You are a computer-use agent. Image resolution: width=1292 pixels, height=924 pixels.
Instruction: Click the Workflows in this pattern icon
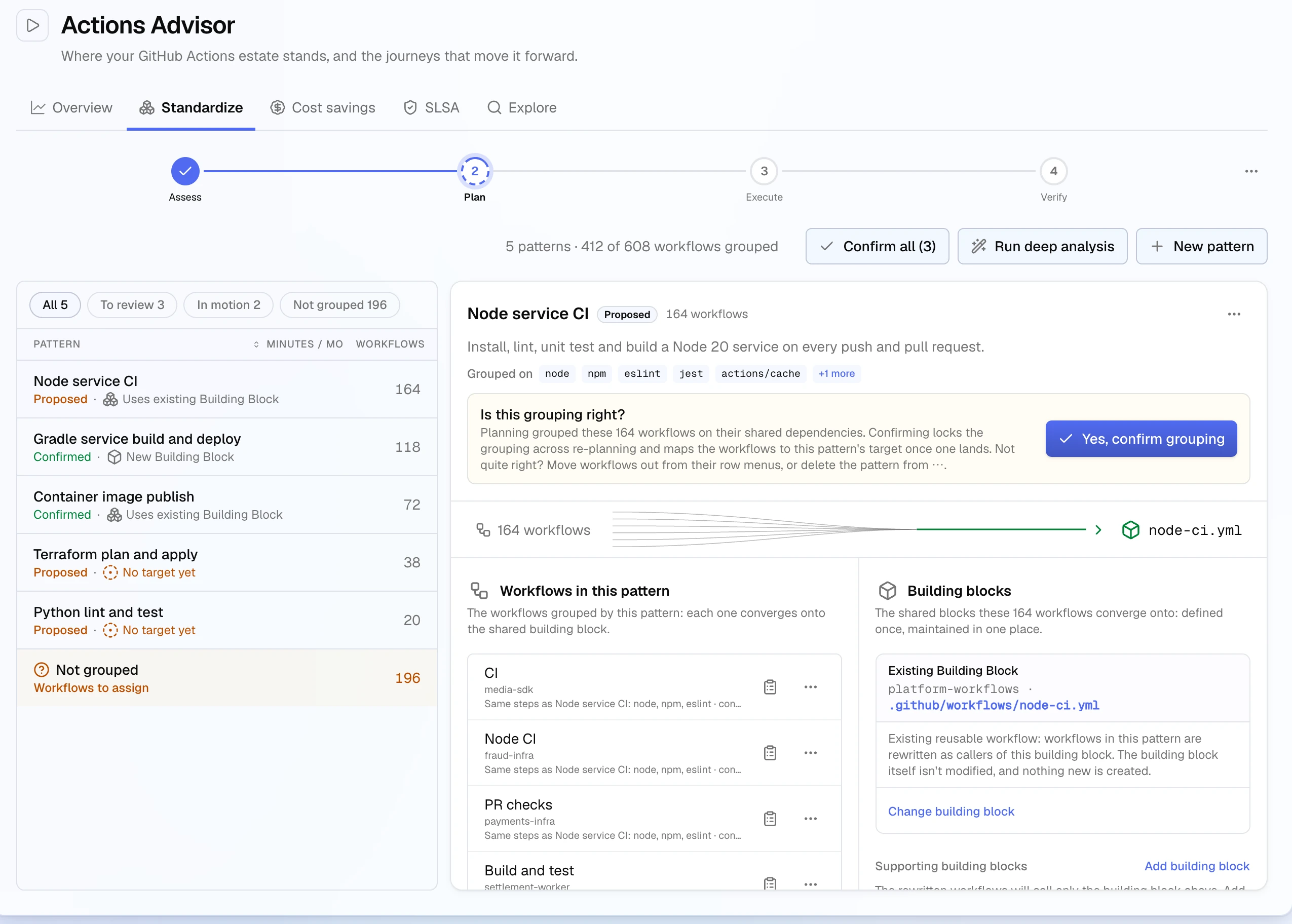click(x=479, y=591)
